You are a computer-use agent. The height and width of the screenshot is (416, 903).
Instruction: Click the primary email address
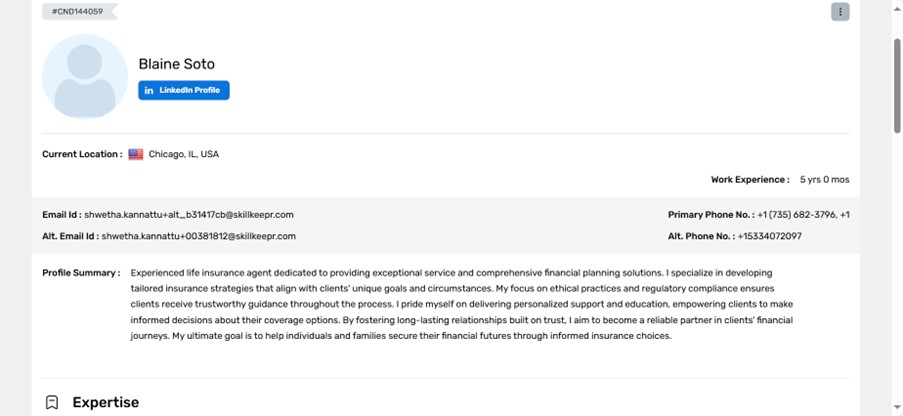point(188,215)
